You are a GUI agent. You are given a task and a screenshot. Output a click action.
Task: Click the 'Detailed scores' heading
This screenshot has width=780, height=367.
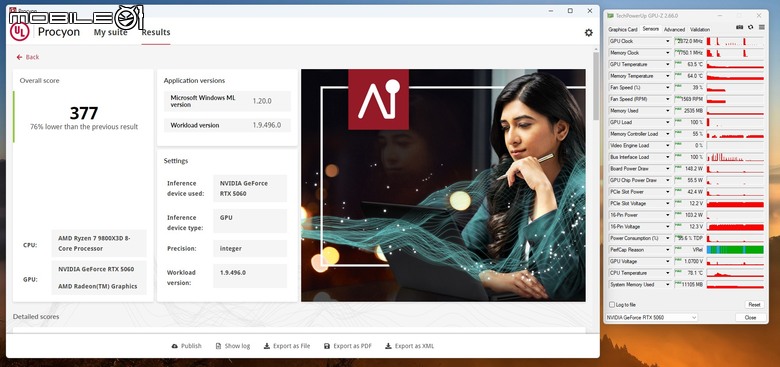tap(36, 317)
